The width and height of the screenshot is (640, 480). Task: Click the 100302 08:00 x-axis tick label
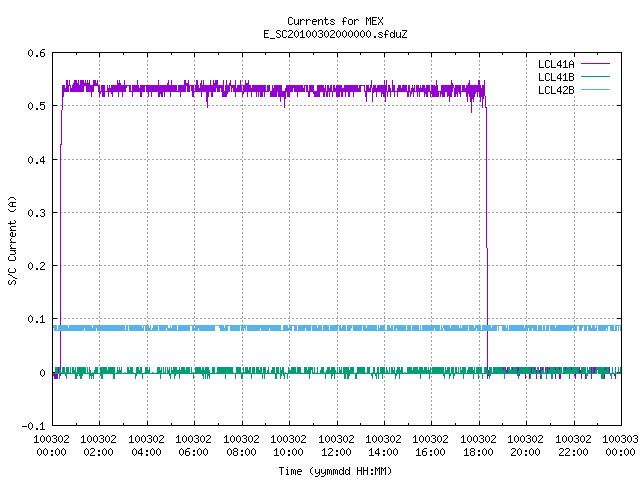coord(241,446)
